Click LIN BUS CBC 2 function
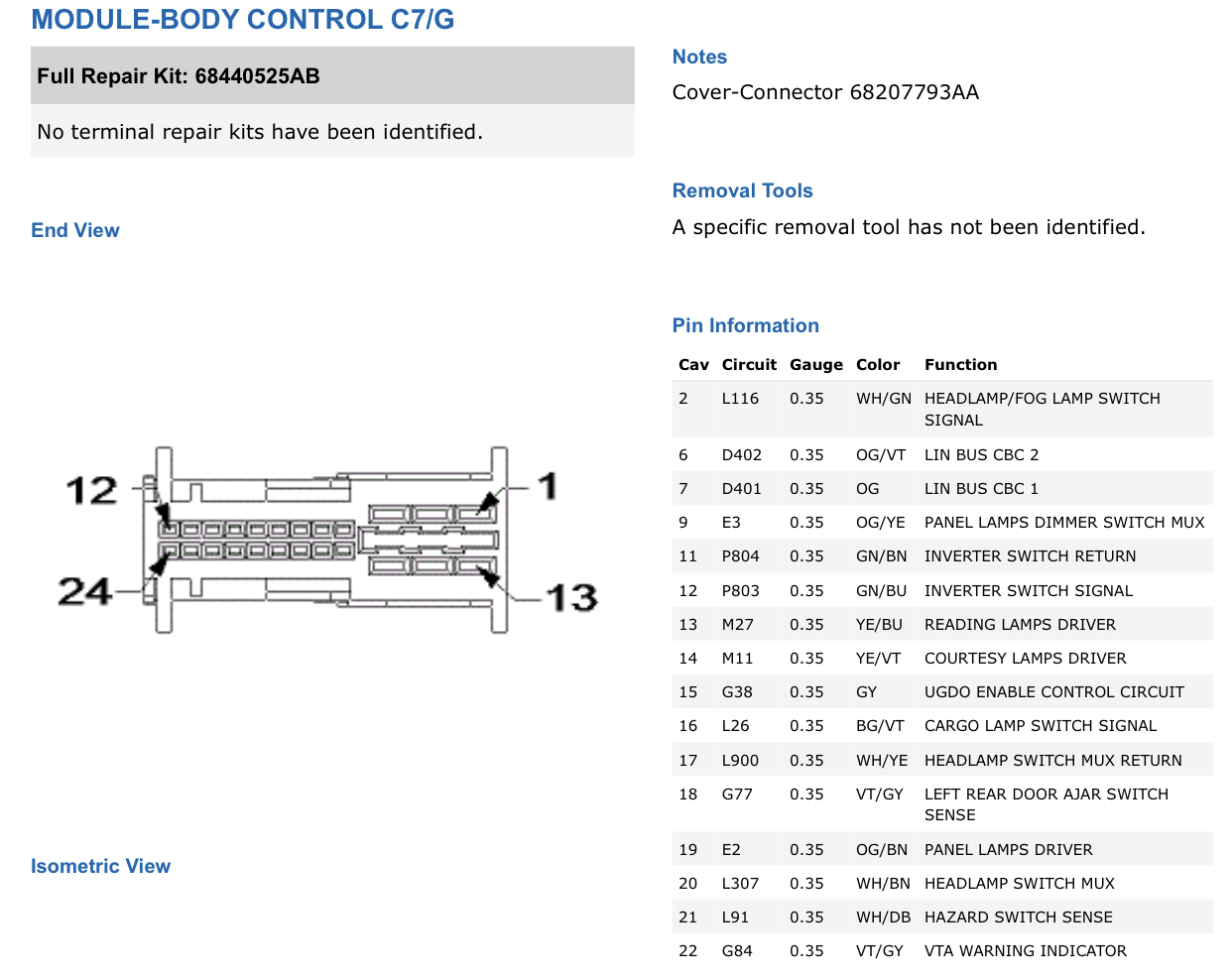The width and height of the screenshot is (1232, 980). click(981, 455)
